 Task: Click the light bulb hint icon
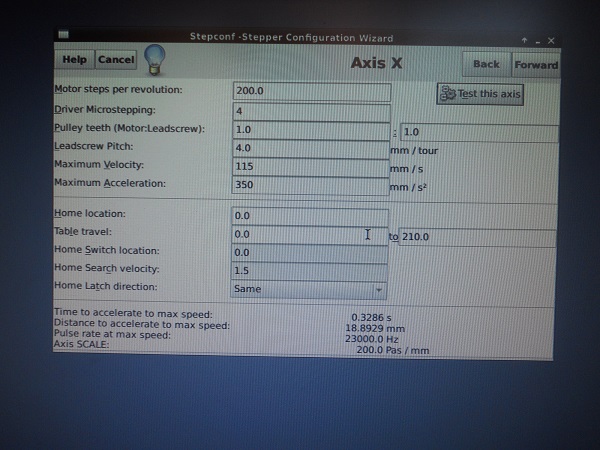(x=155, y=59)
